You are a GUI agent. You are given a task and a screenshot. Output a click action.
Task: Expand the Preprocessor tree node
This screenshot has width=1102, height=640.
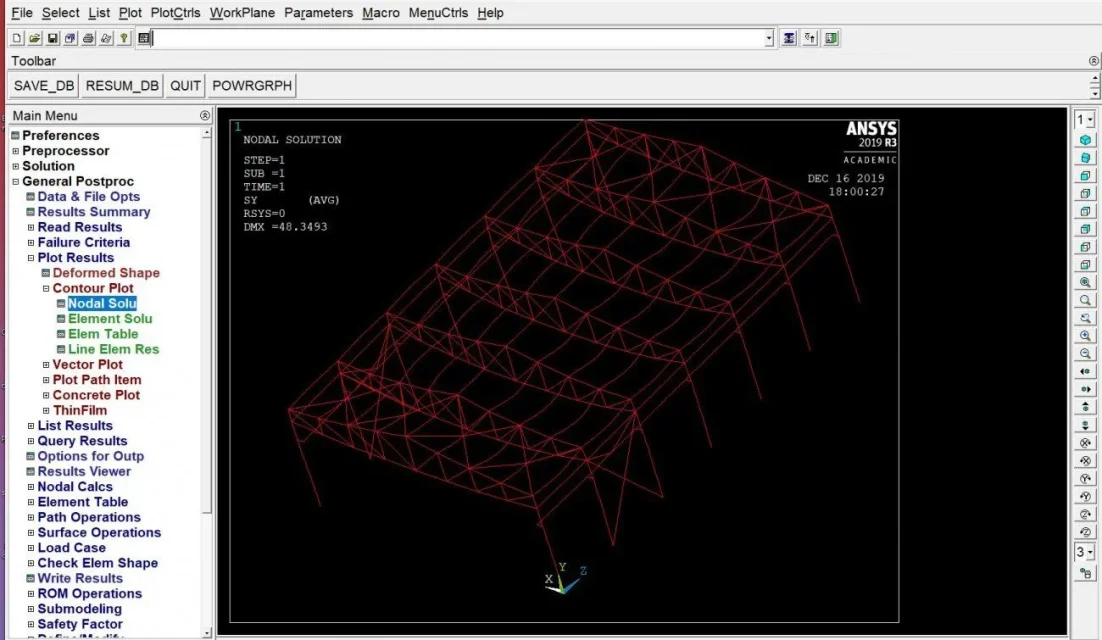pos(15,151)
